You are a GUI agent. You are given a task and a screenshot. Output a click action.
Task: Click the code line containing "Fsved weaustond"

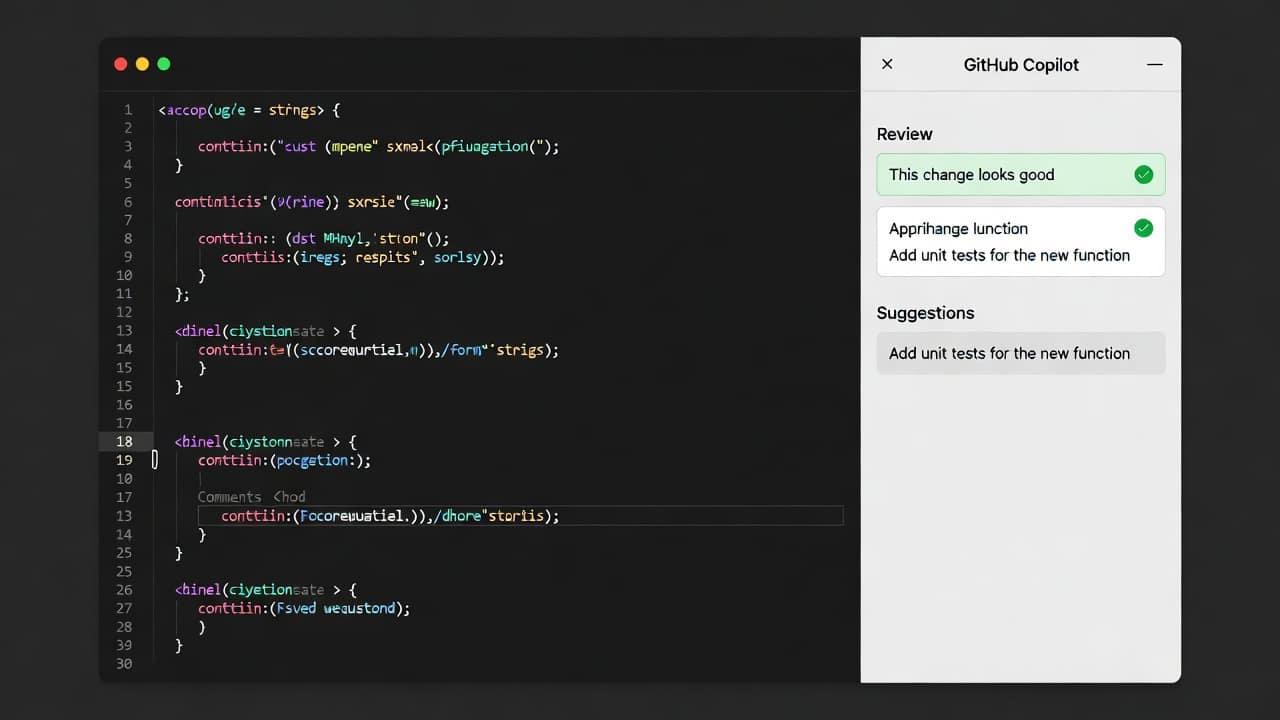tap(304, 608)
